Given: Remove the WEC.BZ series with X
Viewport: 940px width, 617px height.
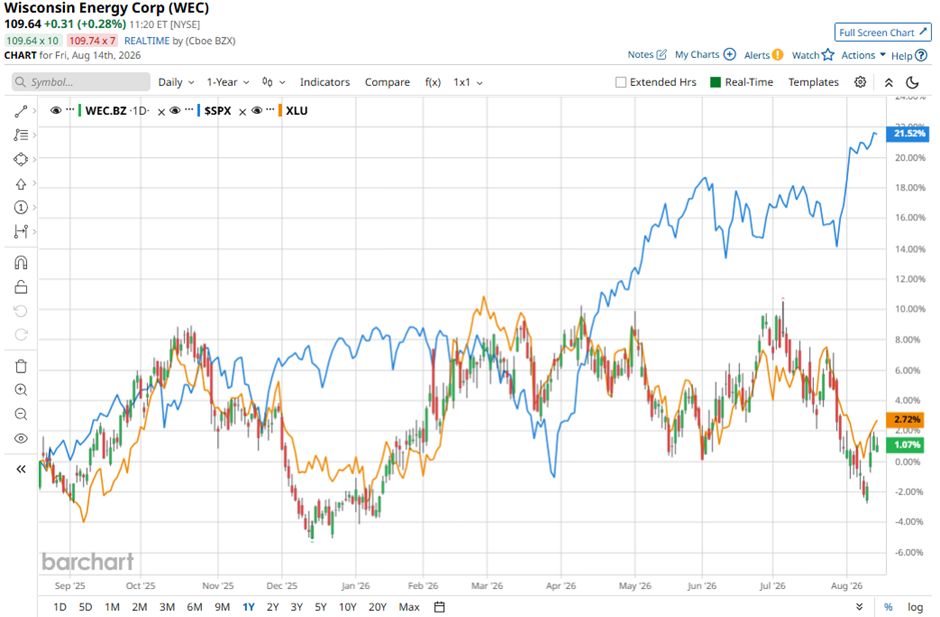Looking at the screenshot, I should pos(161,112).
